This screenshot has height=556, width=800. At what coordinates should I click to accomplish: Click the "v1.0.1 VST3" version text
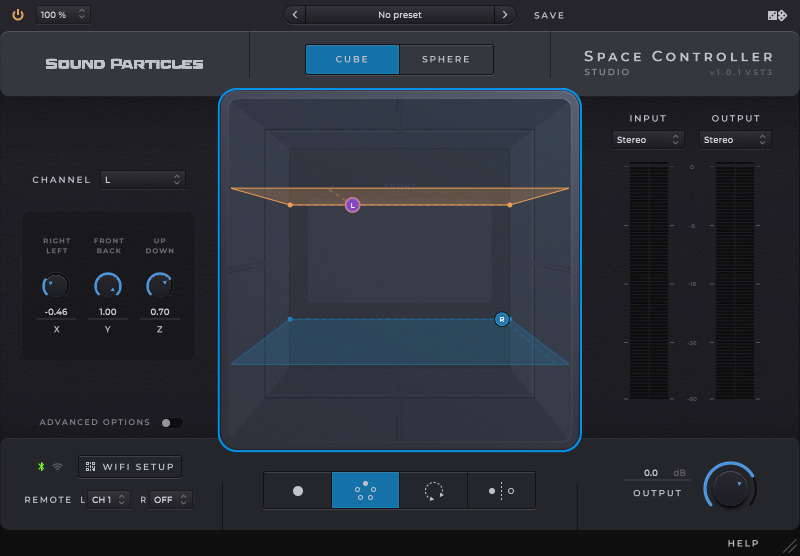point(741,72)
